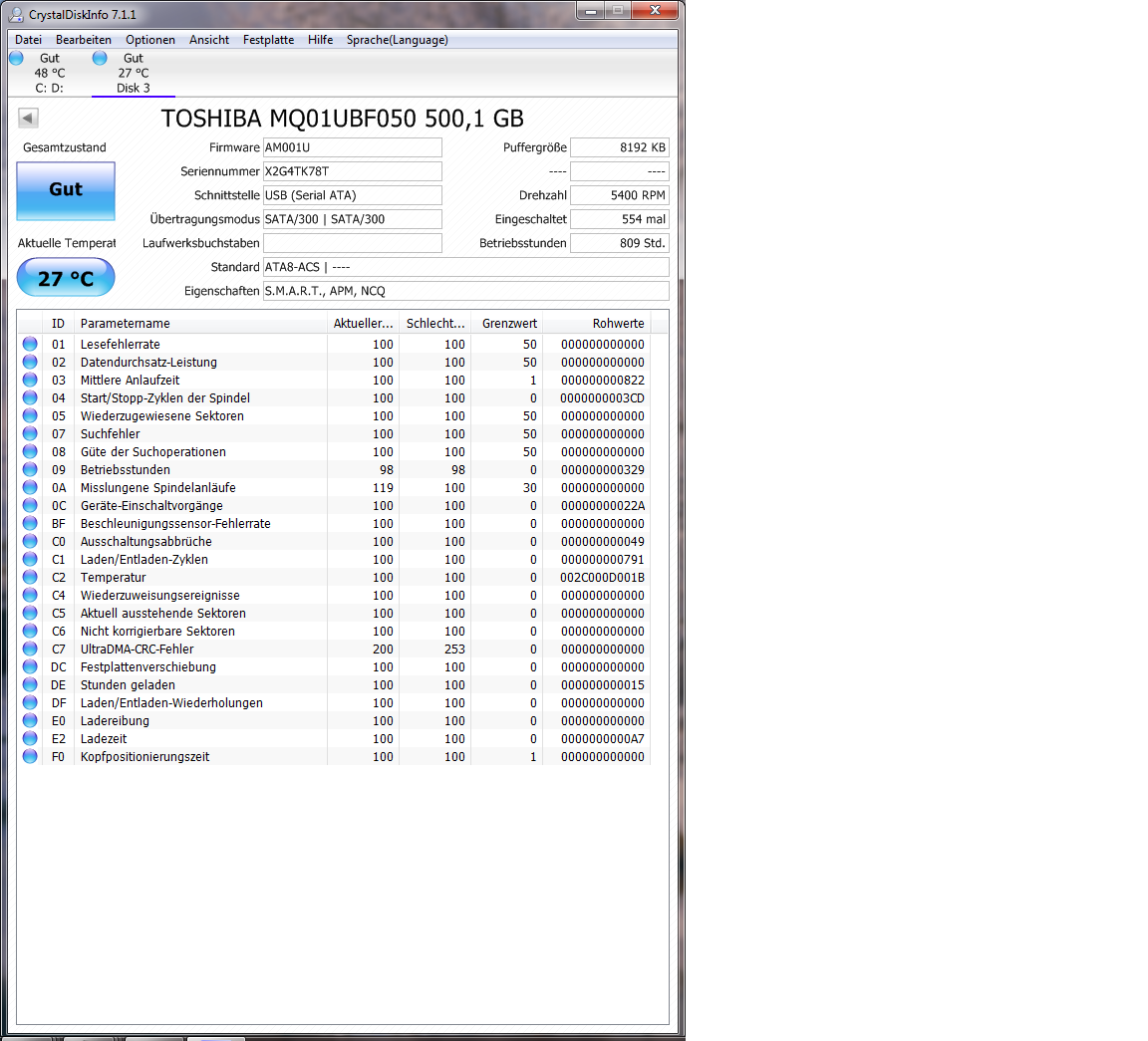Select the Ladezeit row text
1148x1041 pixels.
(x=104, y=738)
